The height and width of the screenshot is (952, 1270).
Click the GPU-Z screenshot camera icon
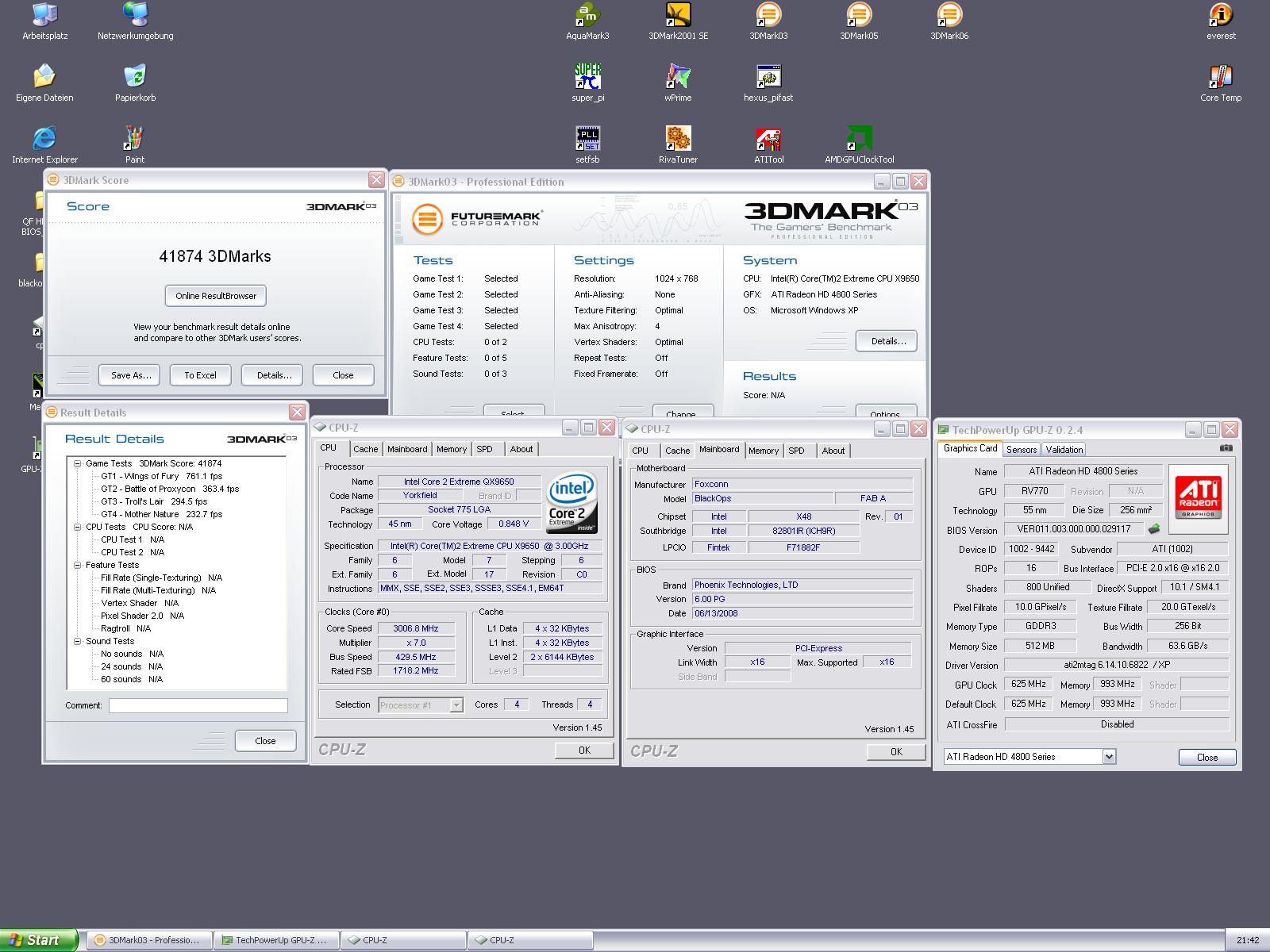(1226, 448)
